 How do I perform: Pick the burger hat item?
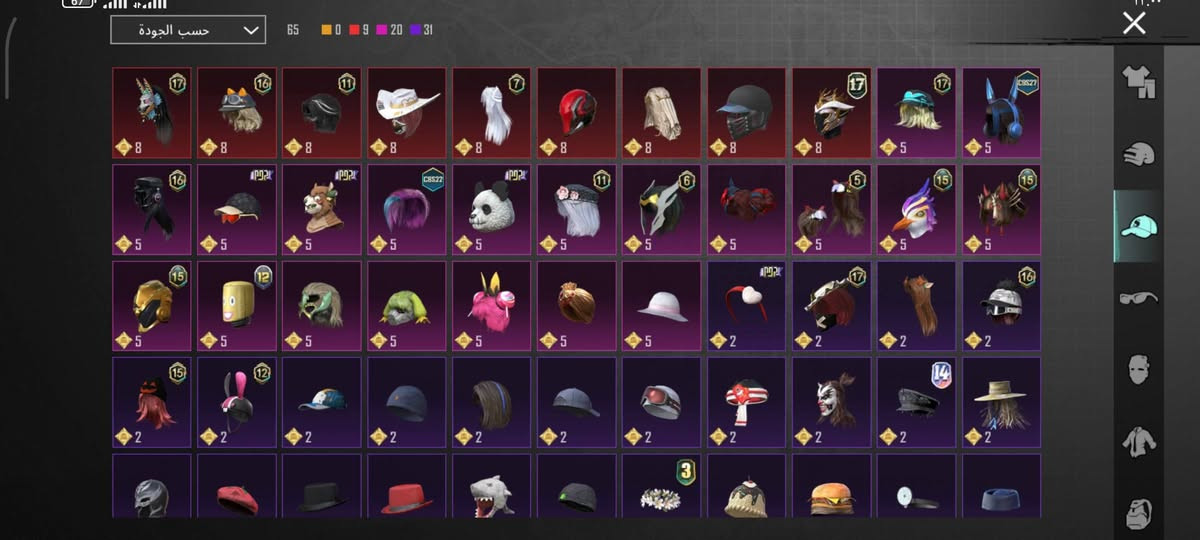click(831, 486)
